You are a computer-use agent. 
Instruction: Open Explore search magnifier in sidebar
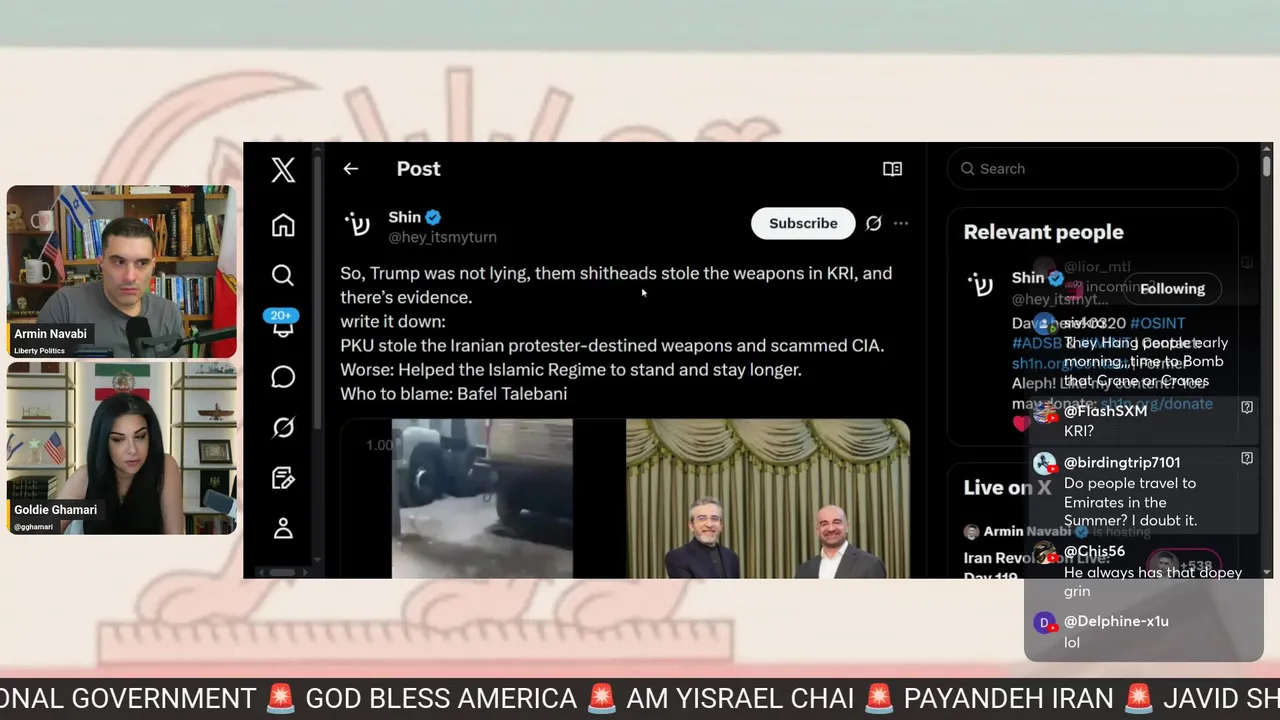[x=283, y=275]
